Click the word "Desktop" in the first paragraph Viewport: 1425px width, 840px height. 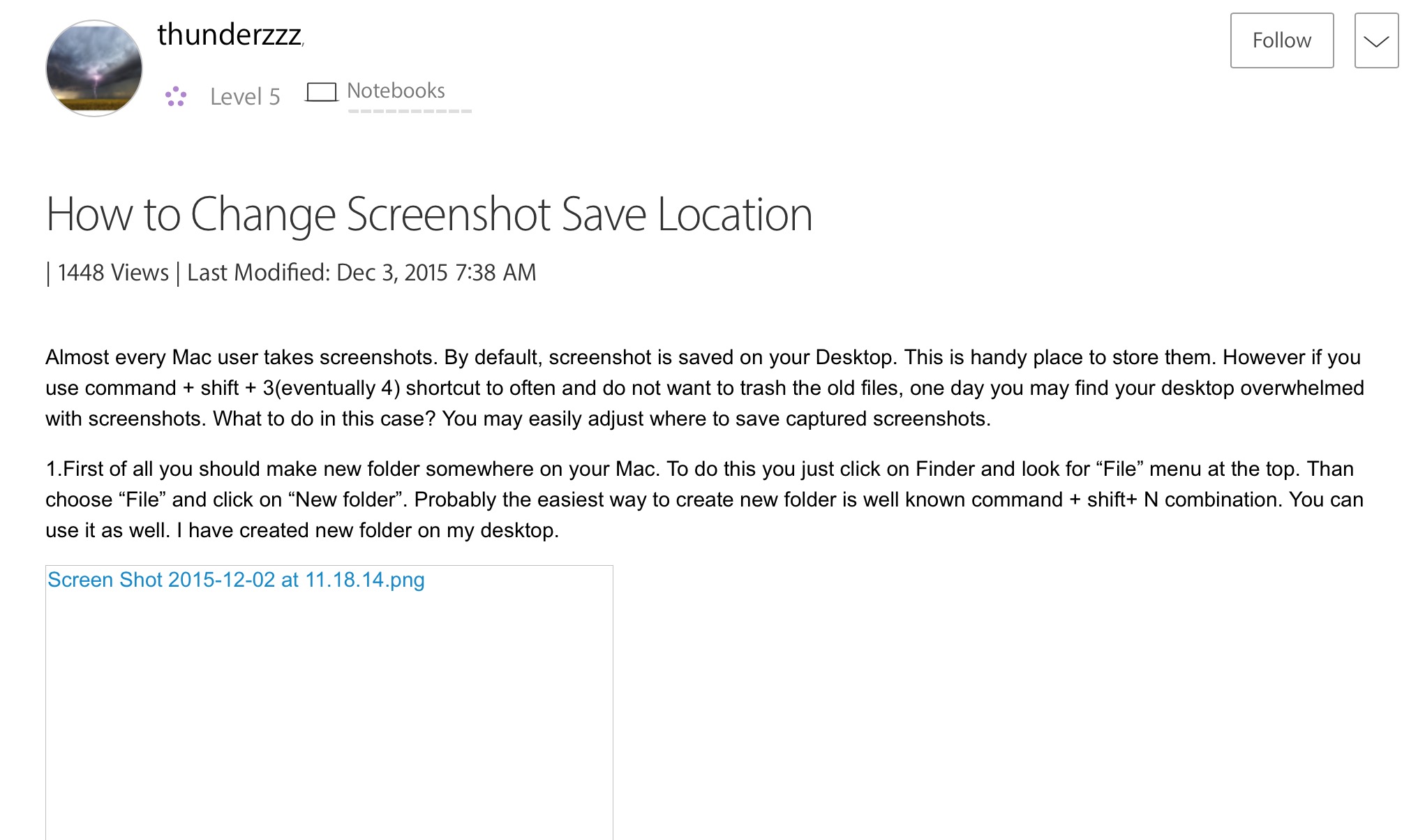[x=854, y=357]
